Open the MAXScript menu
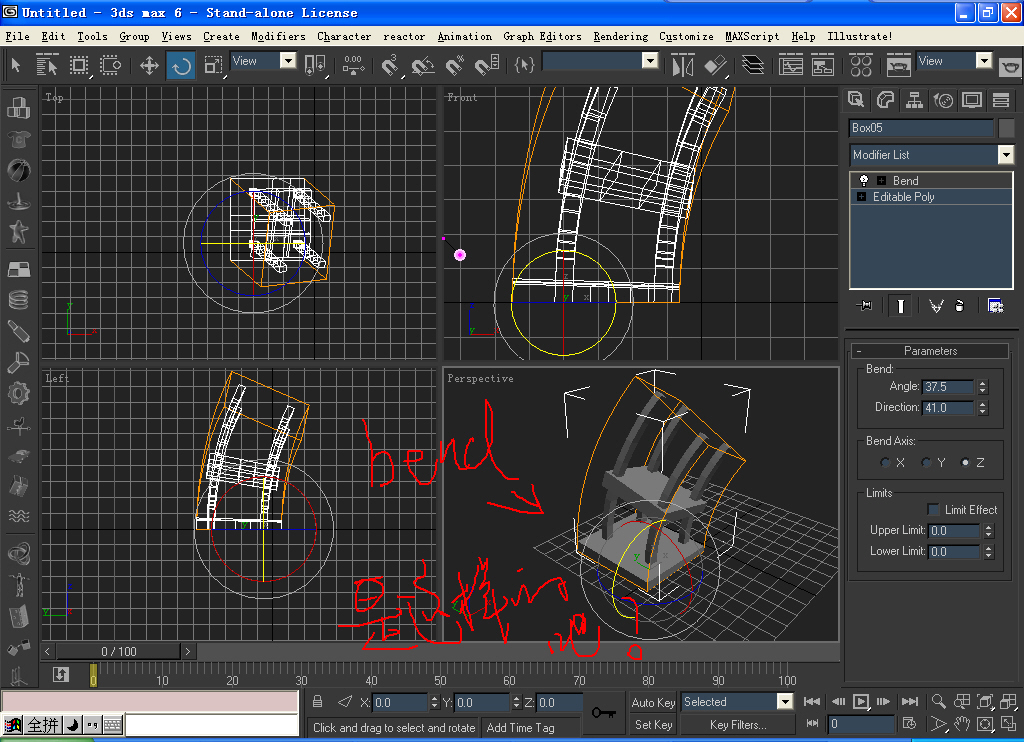Viewport: 1024px width, 742px height. [752, 37]
